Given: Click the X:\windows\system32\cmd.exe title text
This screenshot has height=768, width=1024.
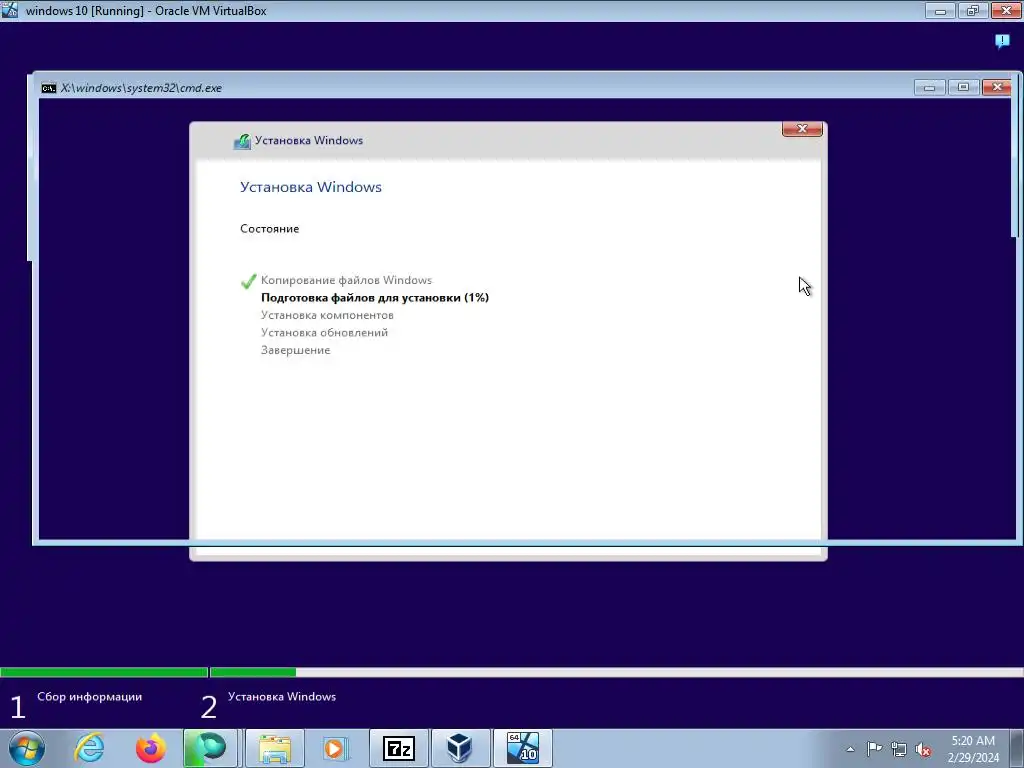Looking at the screenshot, I should click(141, 88).
